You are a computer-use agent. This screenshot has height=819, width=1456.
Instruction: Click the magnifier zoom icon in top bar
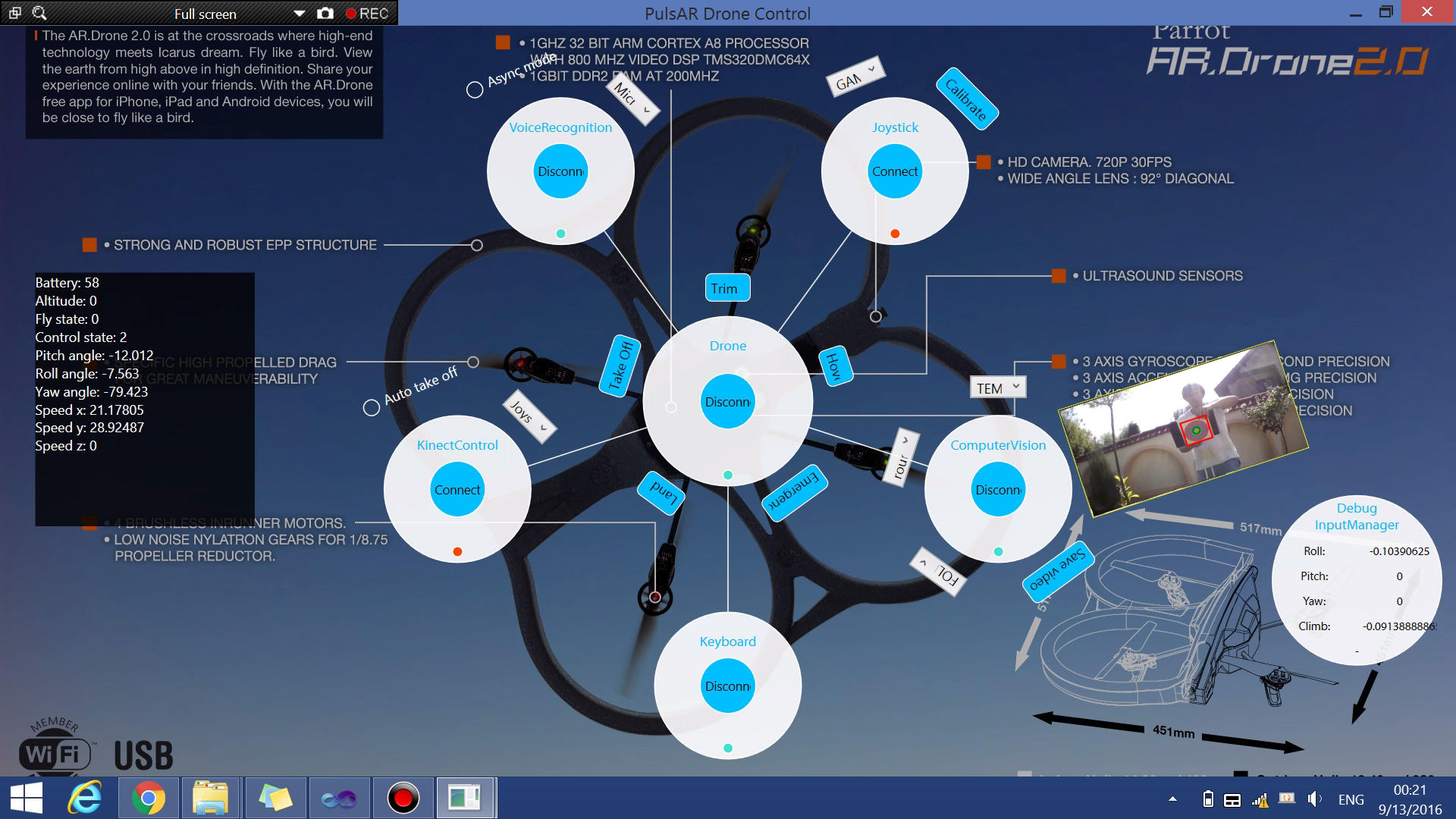39,13
